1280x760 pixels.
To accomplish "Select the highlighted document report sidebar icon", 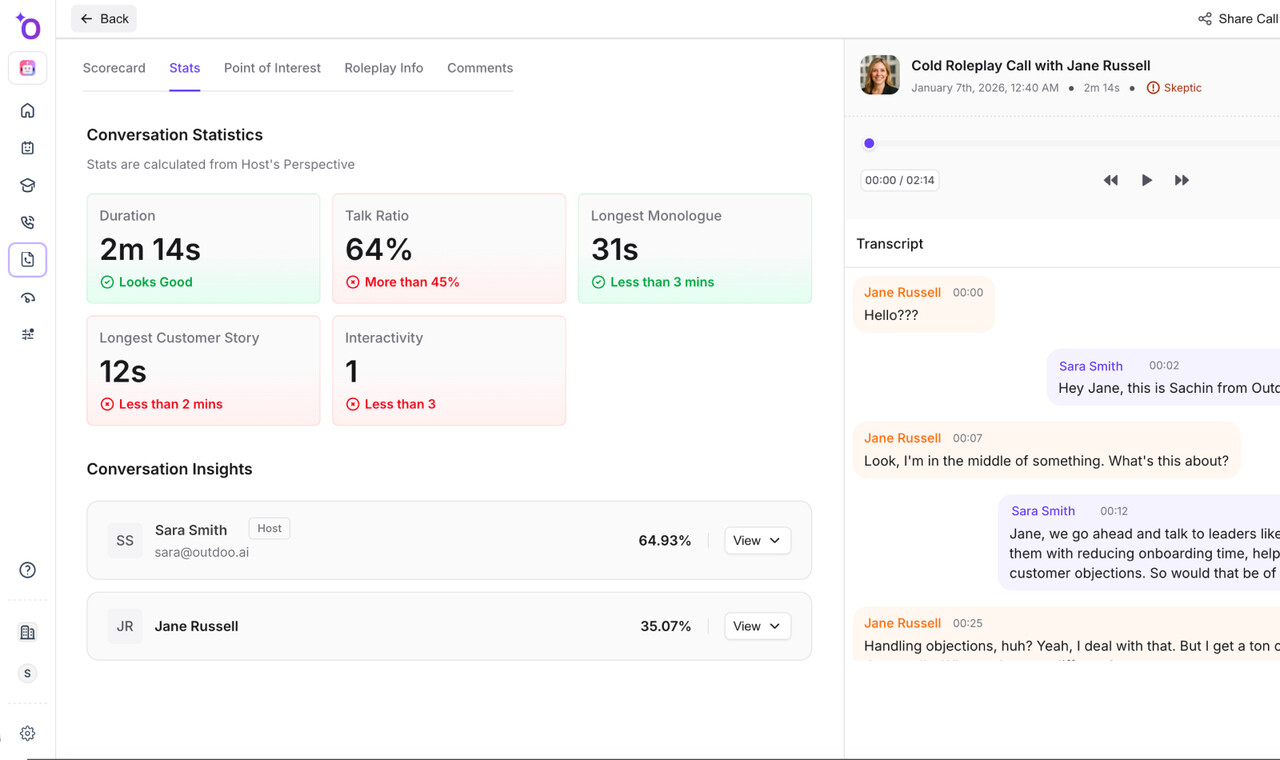I will pos(28,260).
